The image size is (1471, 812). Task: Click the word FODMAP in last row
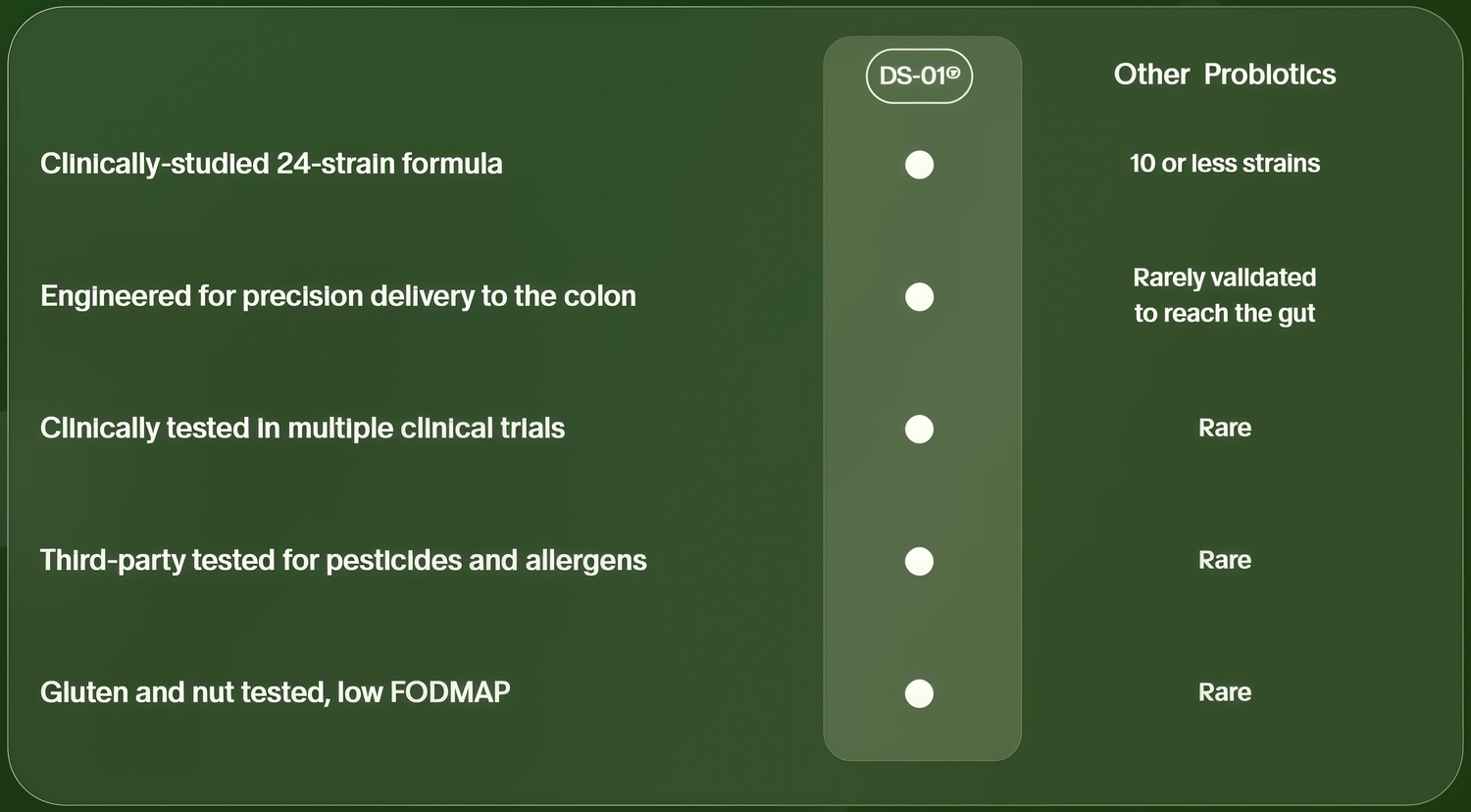point(450,692)
